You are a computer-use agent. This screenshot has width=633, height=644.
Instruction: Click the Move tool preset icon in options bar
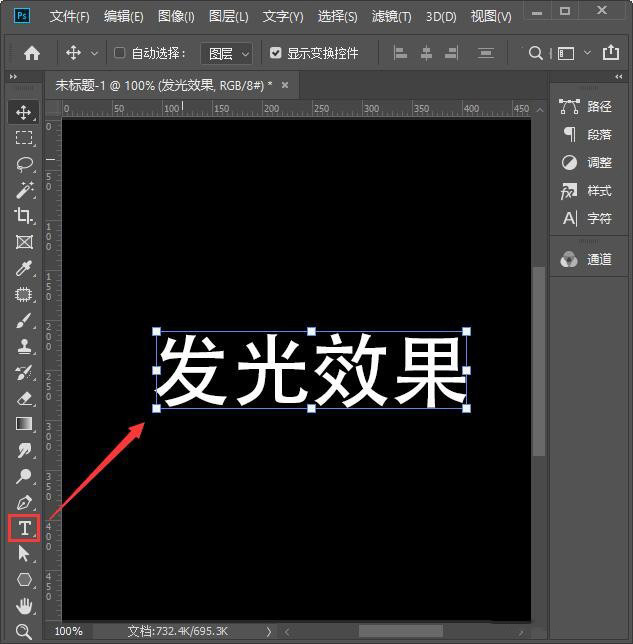[73, 53]
